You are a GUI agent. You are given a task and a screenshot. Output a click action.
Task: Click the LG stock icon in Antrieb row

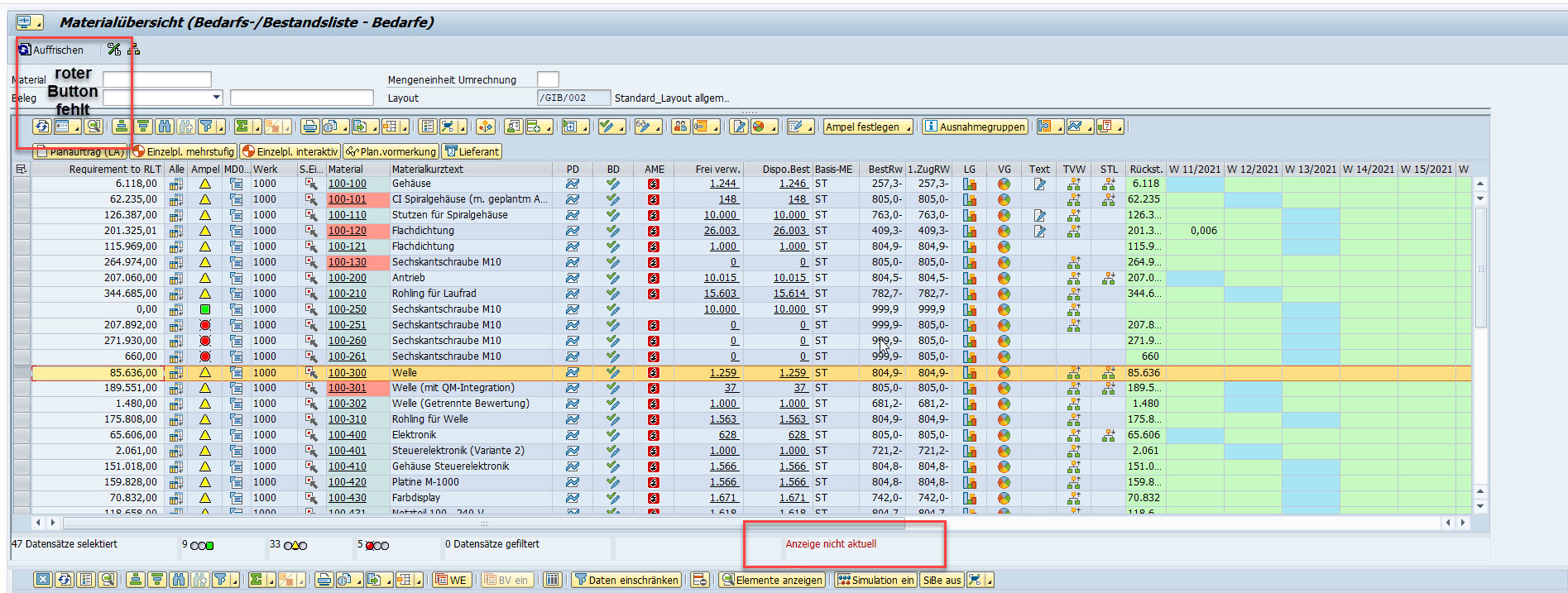pos(970,279)
